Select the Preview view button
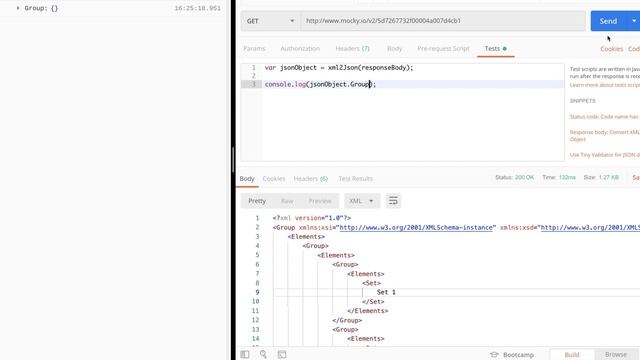Viewport: 640px width, 360px height. click(x=320, y=201)
